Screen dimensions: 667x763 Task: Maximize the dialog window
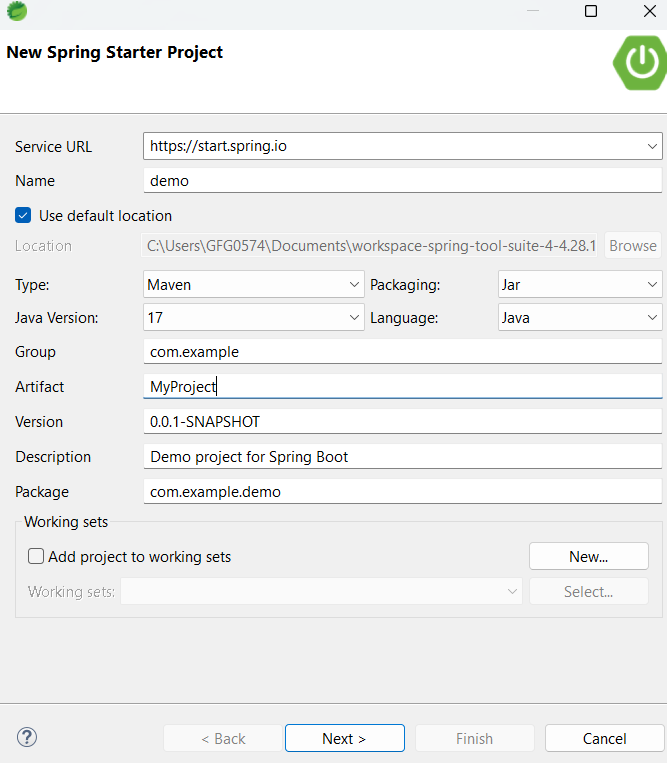click(591, 11)
